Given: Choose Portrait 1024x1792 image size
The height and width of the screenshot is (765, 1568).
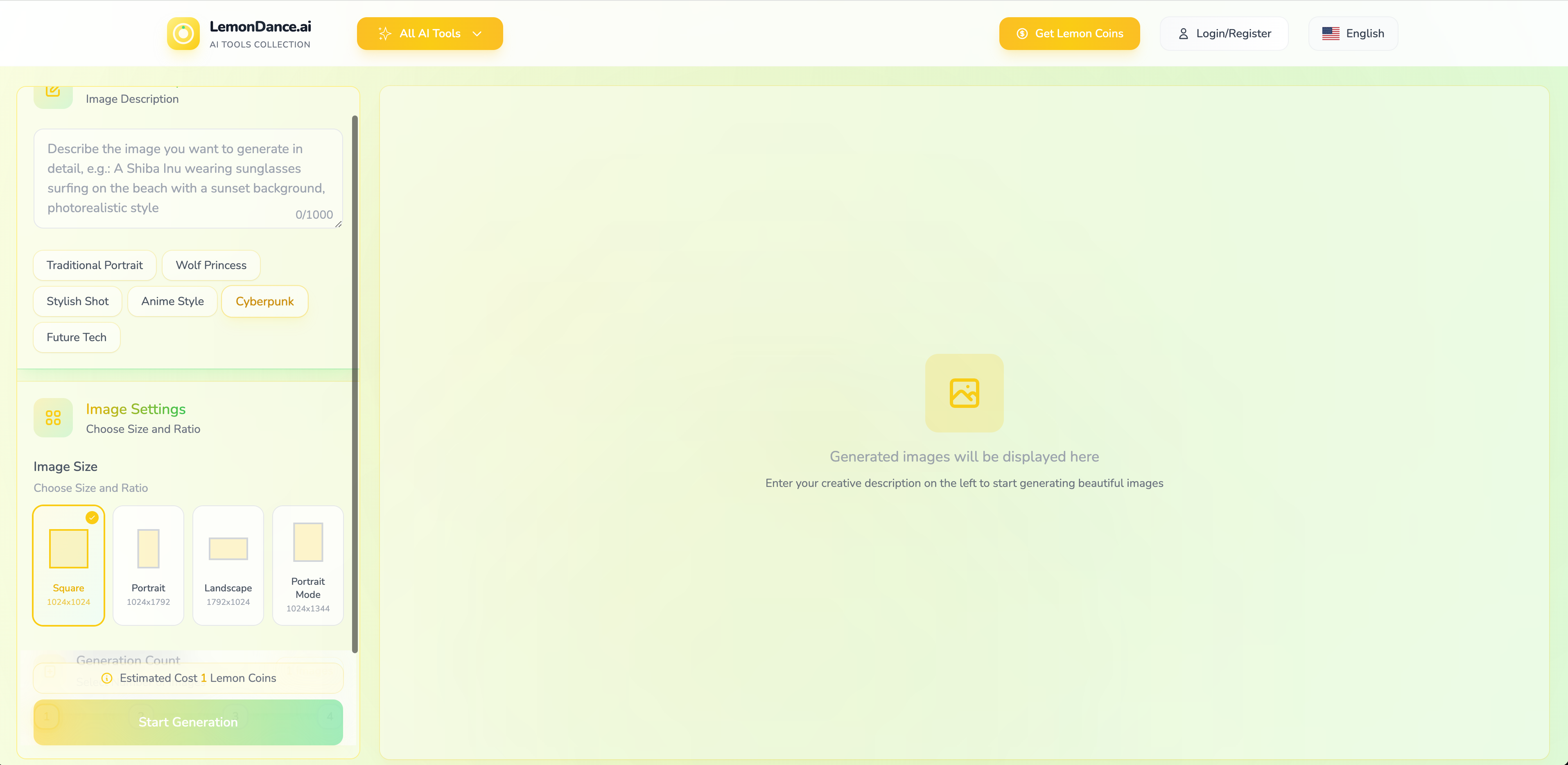Looking at the screenshot, I should [x=148, y=565].
